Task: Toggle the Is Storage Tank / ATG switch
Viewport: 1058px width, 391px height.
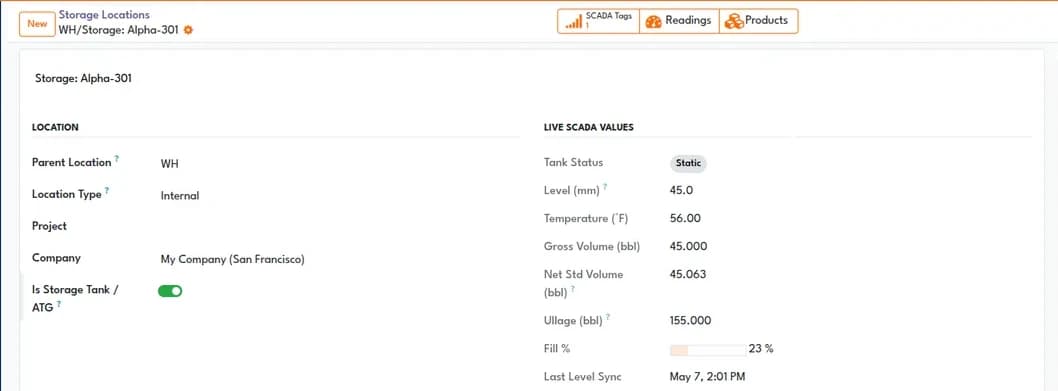Action: point(170,291)
